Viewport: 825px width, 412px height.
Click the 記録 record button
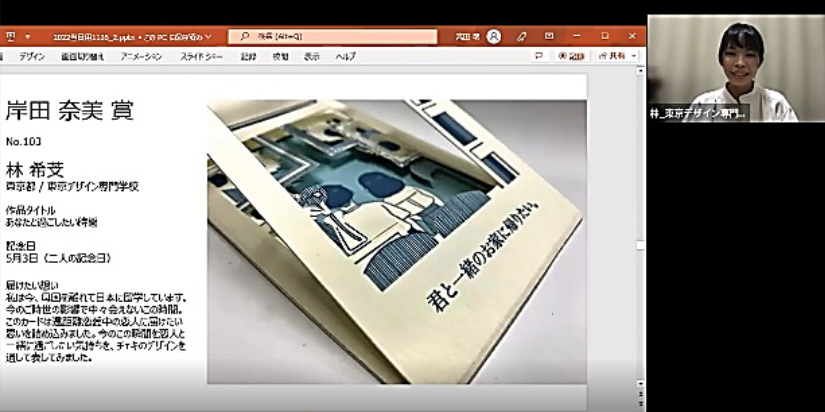coord(569,57)
